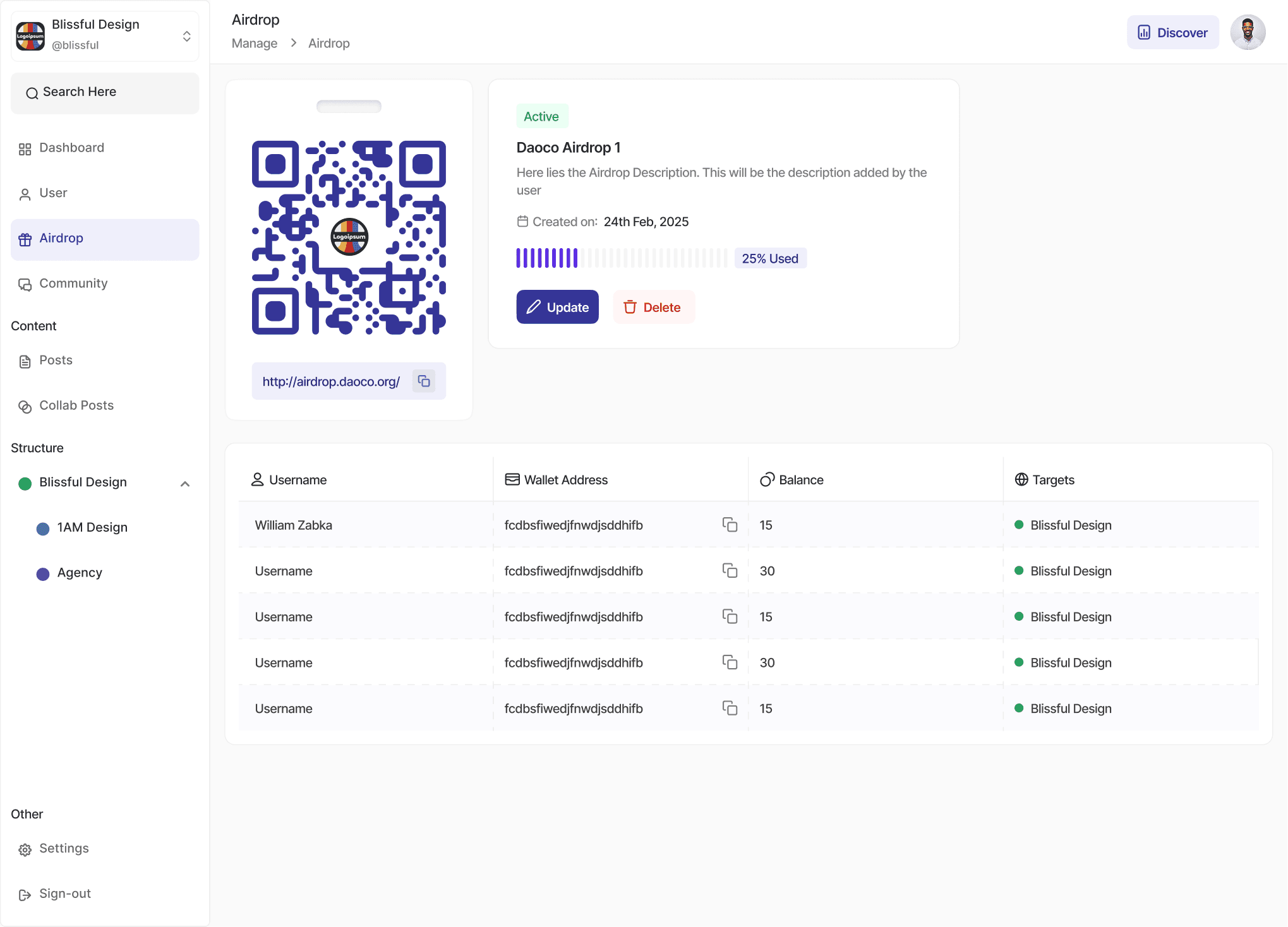This screenshot has width=1288, height=927.
Task: Click the user profile avatar
Action: pyautogui.click(x=1247, y=32)
